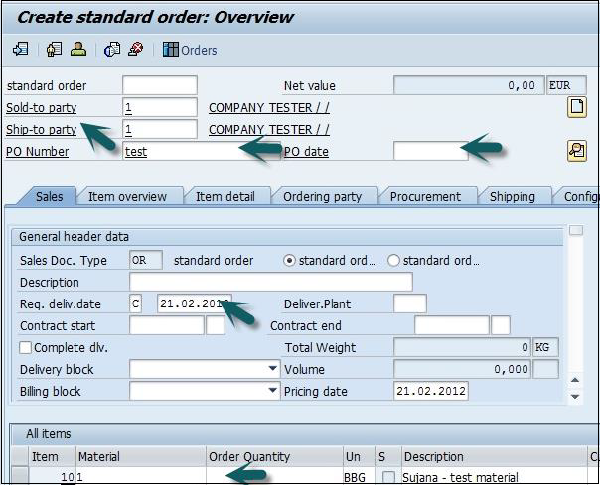Click the document flow icon in toolbar
Image resolution: width=600 pixels, height=485 pixels.
click(x=21, y=50)
